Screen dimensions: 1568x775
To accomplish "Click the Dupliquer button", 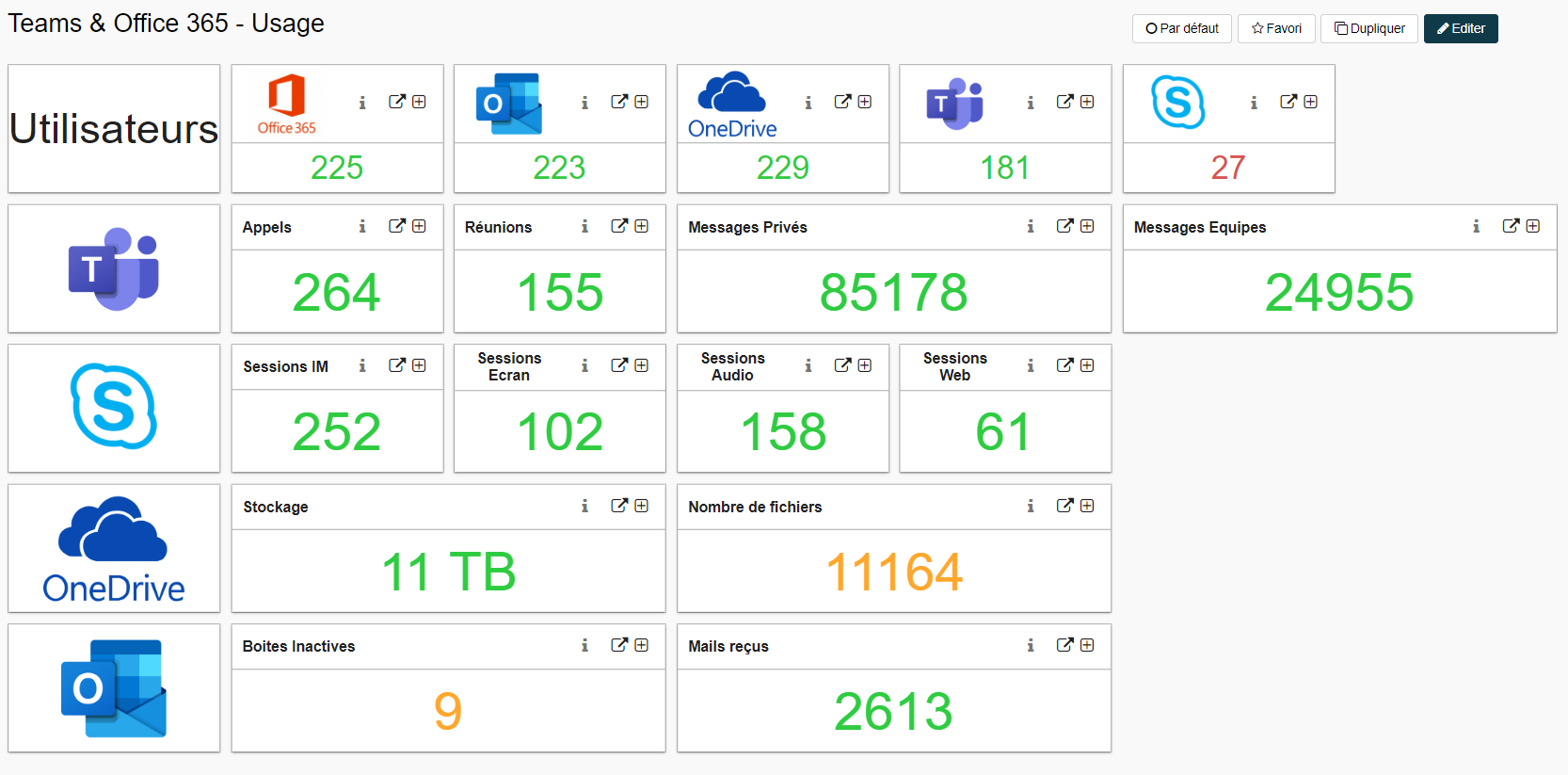I will pyautogui.click(x=1369, y=28).
